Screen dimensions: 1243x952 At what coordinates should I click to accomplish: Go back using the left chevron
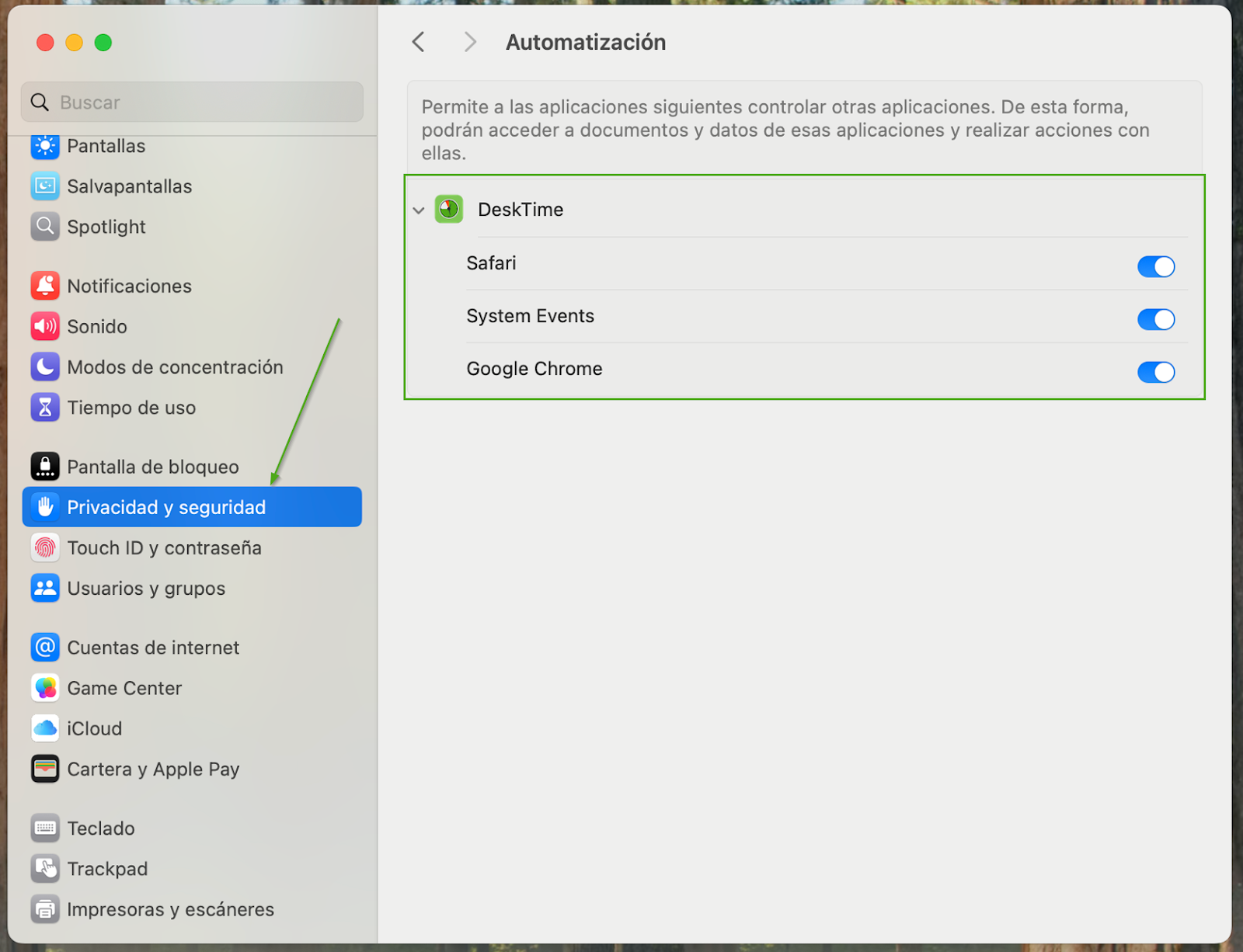[419, 42]
